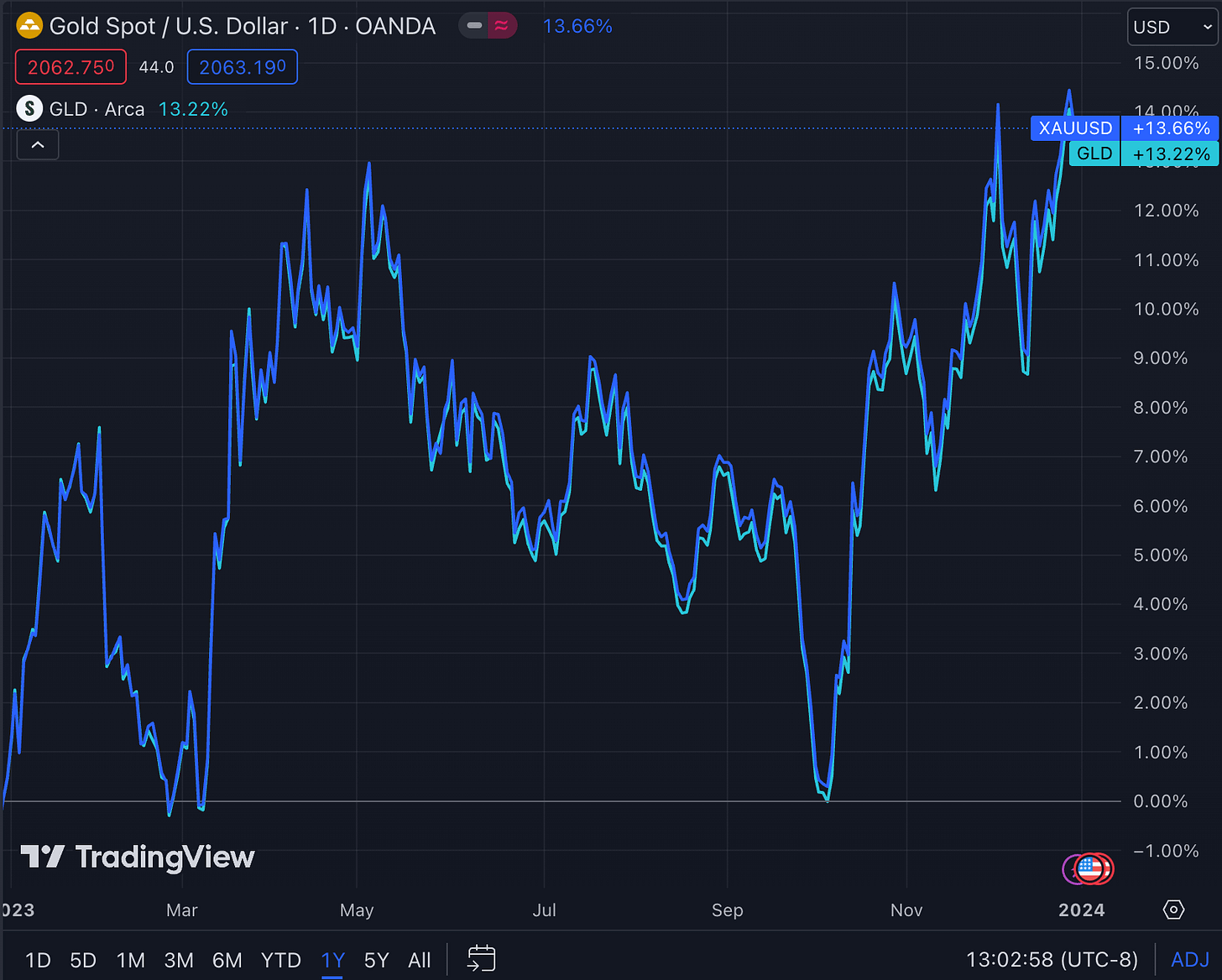Click the GLD price scale label
This screenshot has width=1222, height=980.
click(x=1094, y=154)
